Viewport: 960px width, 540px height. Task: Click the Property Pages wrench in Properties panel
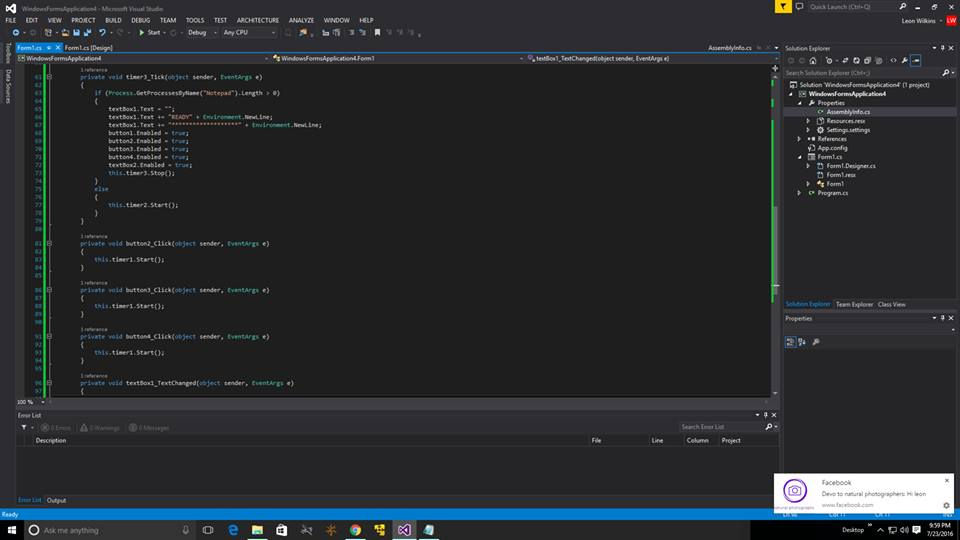816,342
